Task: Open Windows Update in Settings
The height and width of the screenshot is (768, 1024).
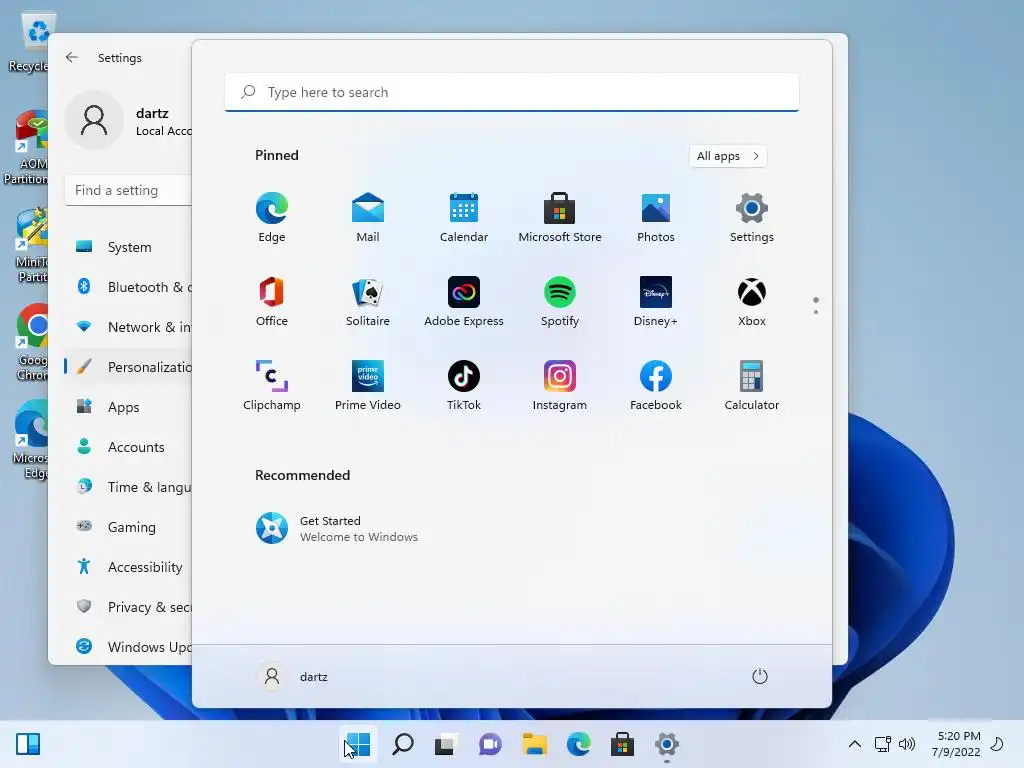Action: 129,647
